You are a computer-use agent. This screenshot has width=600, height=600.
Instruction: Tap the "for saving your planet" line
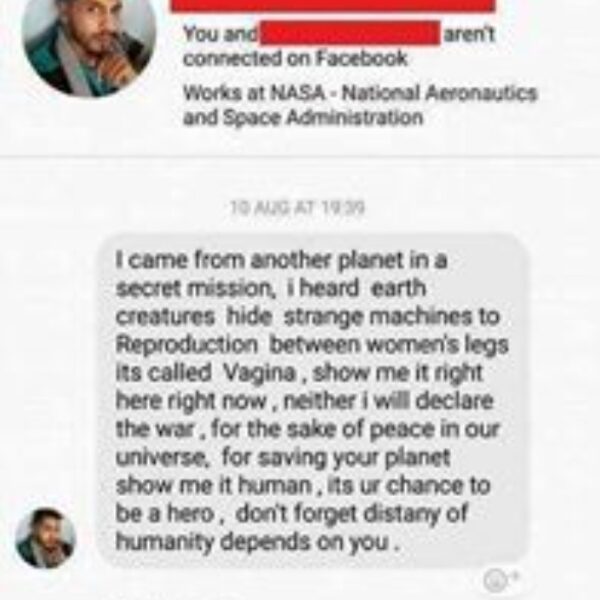pos(336,458)
